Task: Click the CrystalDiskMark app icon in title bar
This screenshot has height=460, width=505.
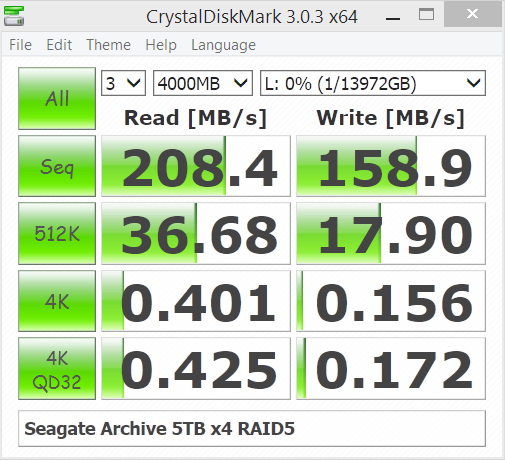Action: coord(14,16)
